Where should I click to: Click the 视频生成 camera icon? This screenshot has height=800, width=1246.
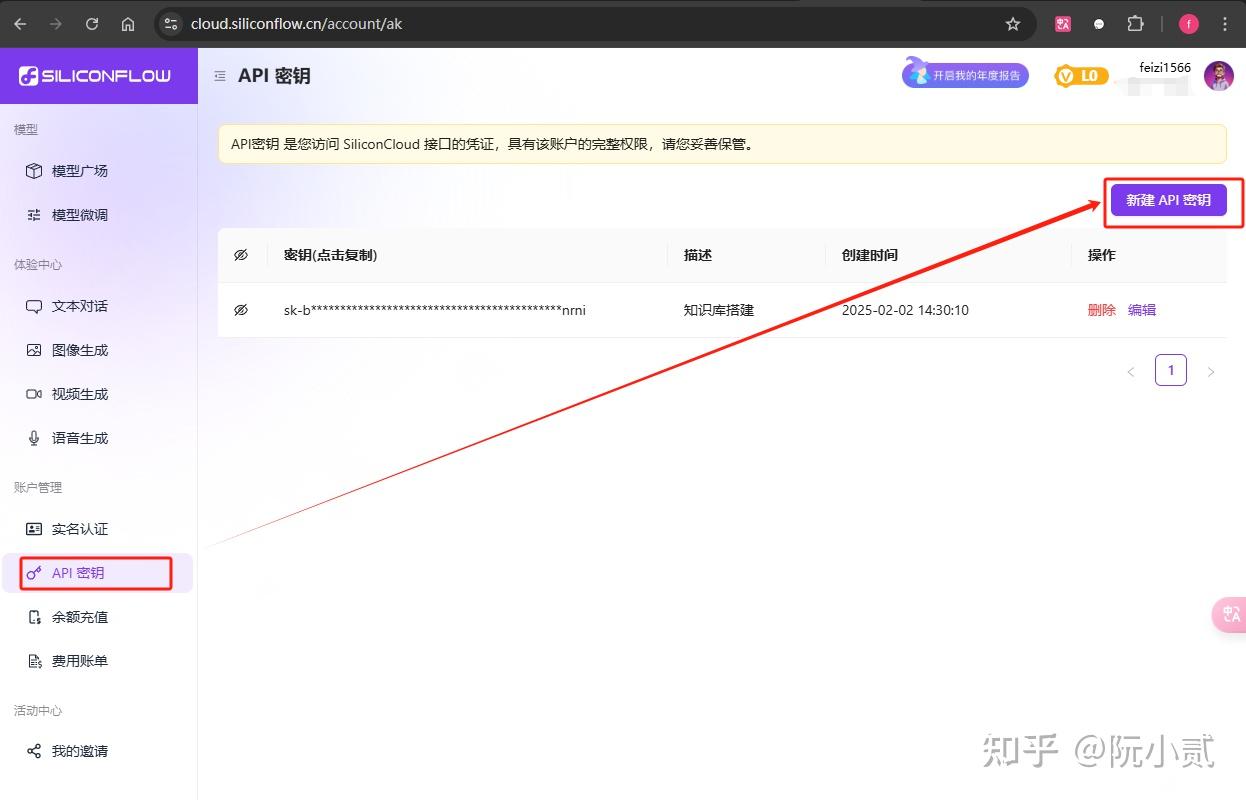point(34,394)
